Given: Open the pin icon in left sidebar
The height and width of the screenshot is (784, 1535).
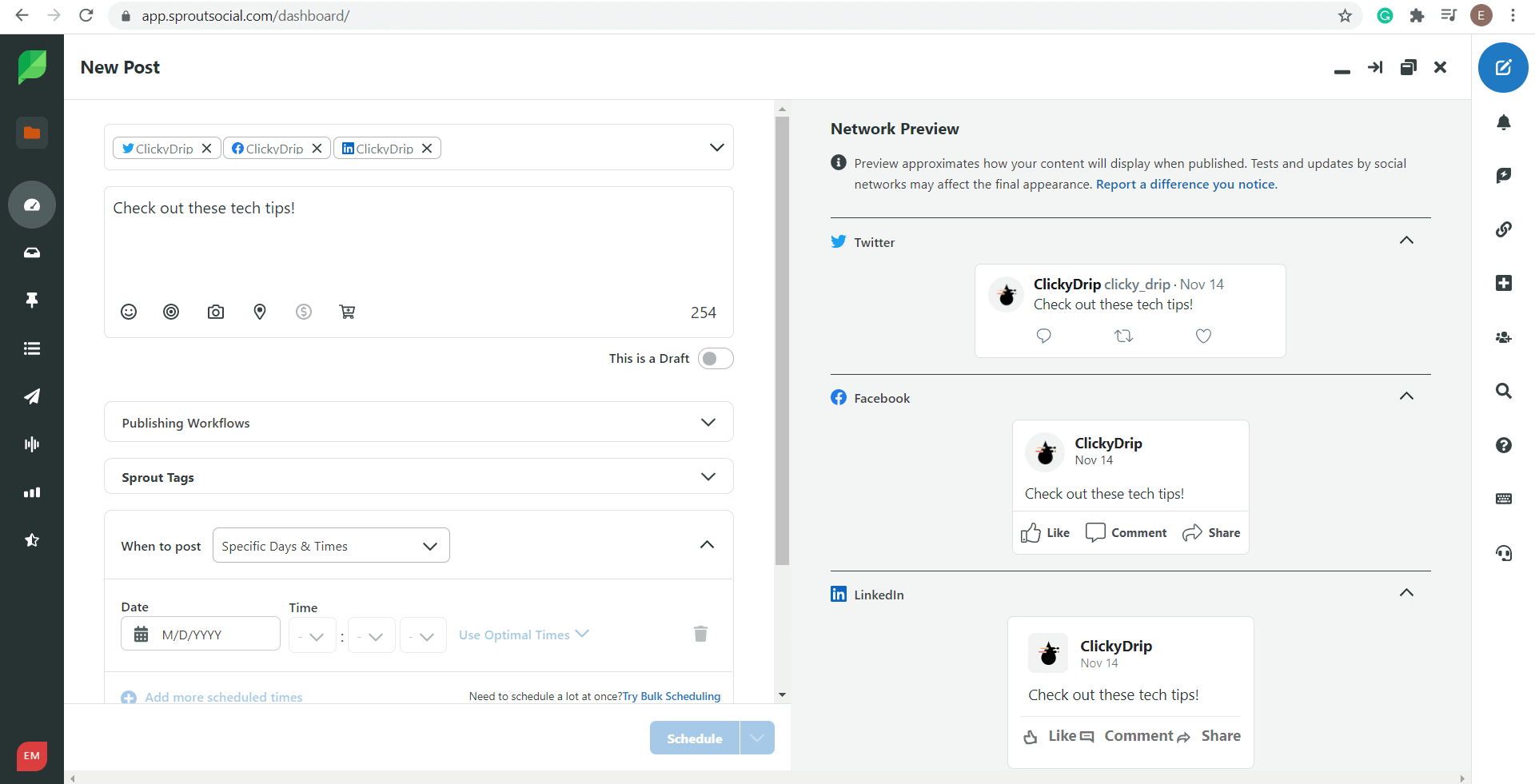Looking at the screenshot, I should pos(32,300).
